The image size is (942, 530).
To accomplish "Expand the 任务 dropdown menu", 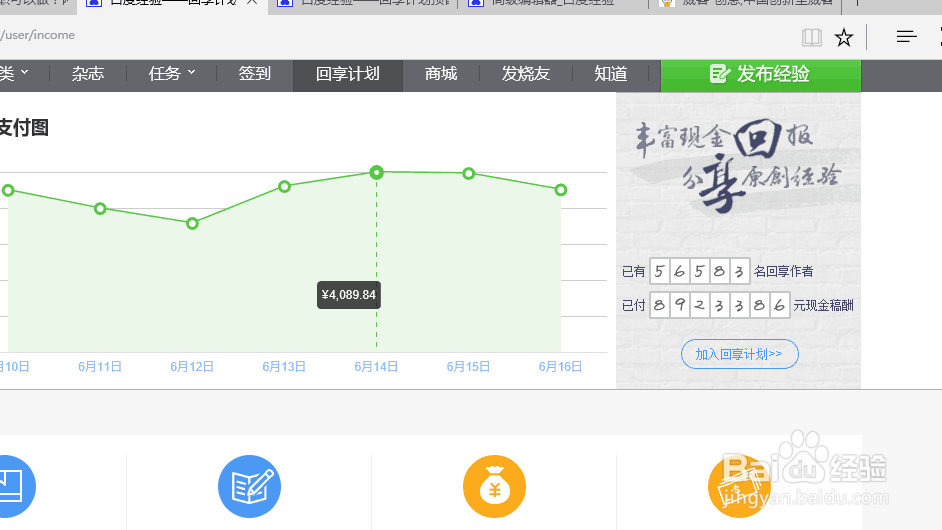I will click(x=172, y=74).
